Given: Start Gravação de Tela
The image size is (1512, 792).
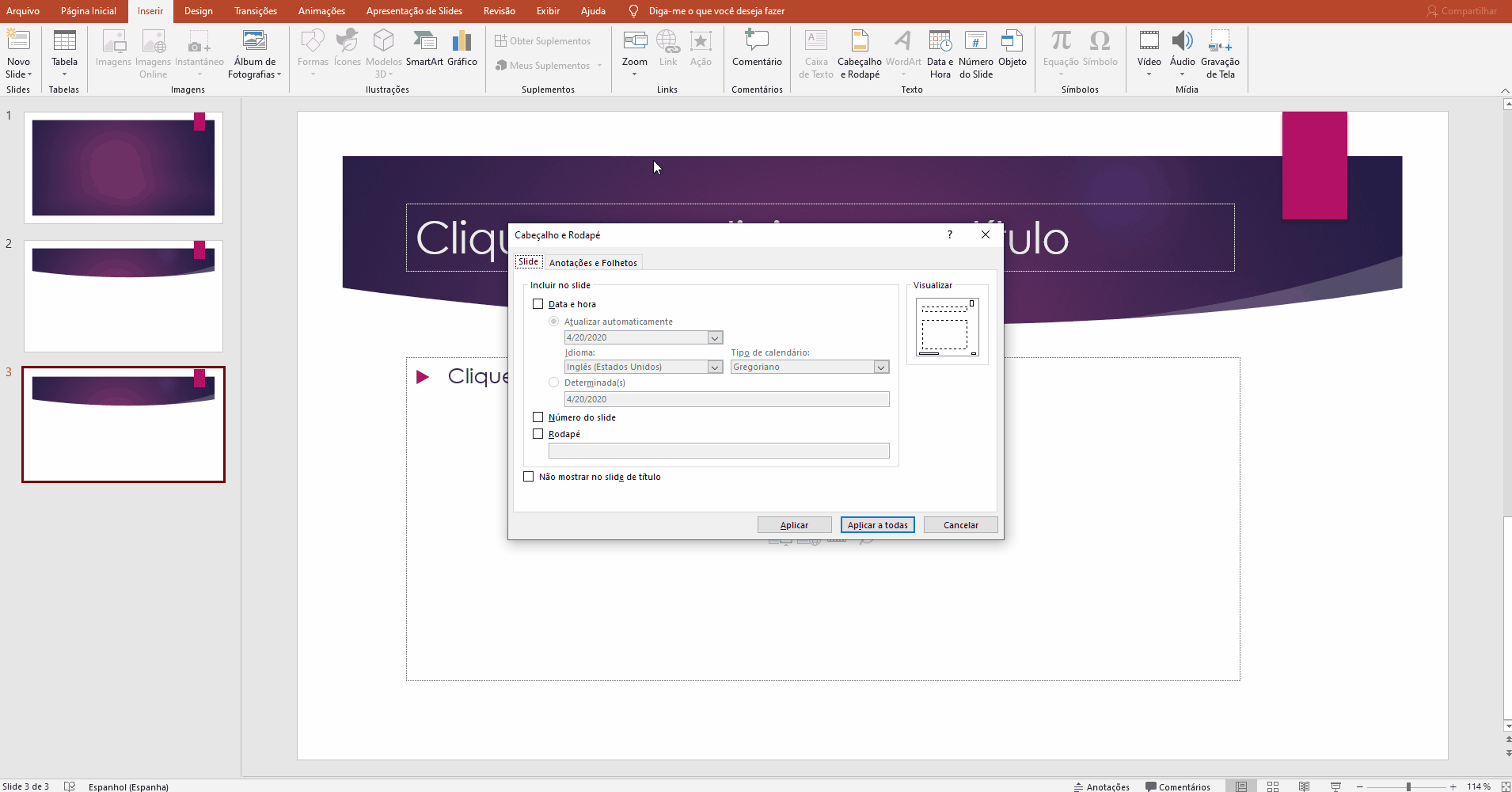Looking at the screenshot, I should click(1220, 54).
